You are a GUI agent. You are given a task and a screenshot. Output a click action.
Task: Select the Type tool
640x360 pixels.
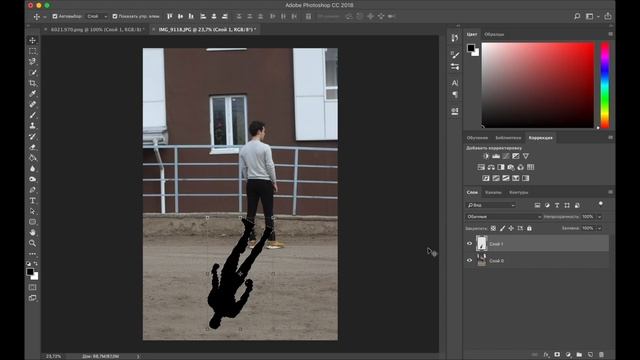32,200
